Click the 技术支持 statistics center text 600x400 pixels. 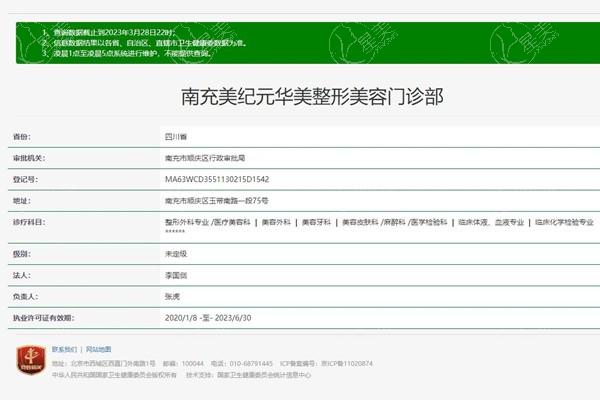248,375
